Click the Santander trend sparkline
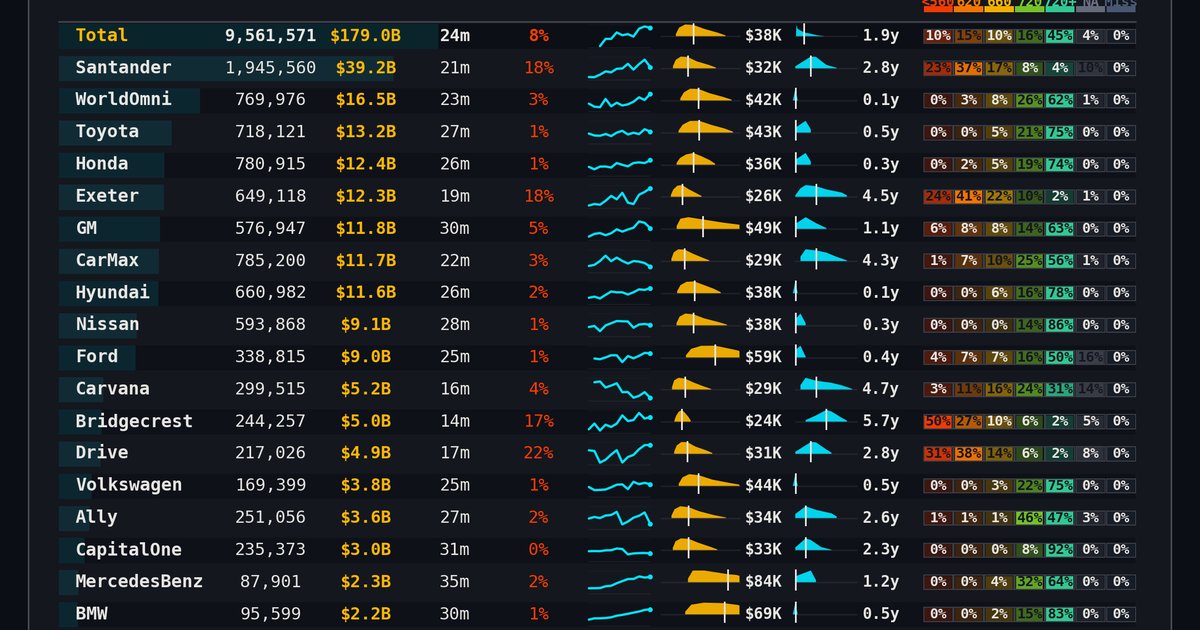Screen dimensions: 1200x630 click(x=620, y=68)
